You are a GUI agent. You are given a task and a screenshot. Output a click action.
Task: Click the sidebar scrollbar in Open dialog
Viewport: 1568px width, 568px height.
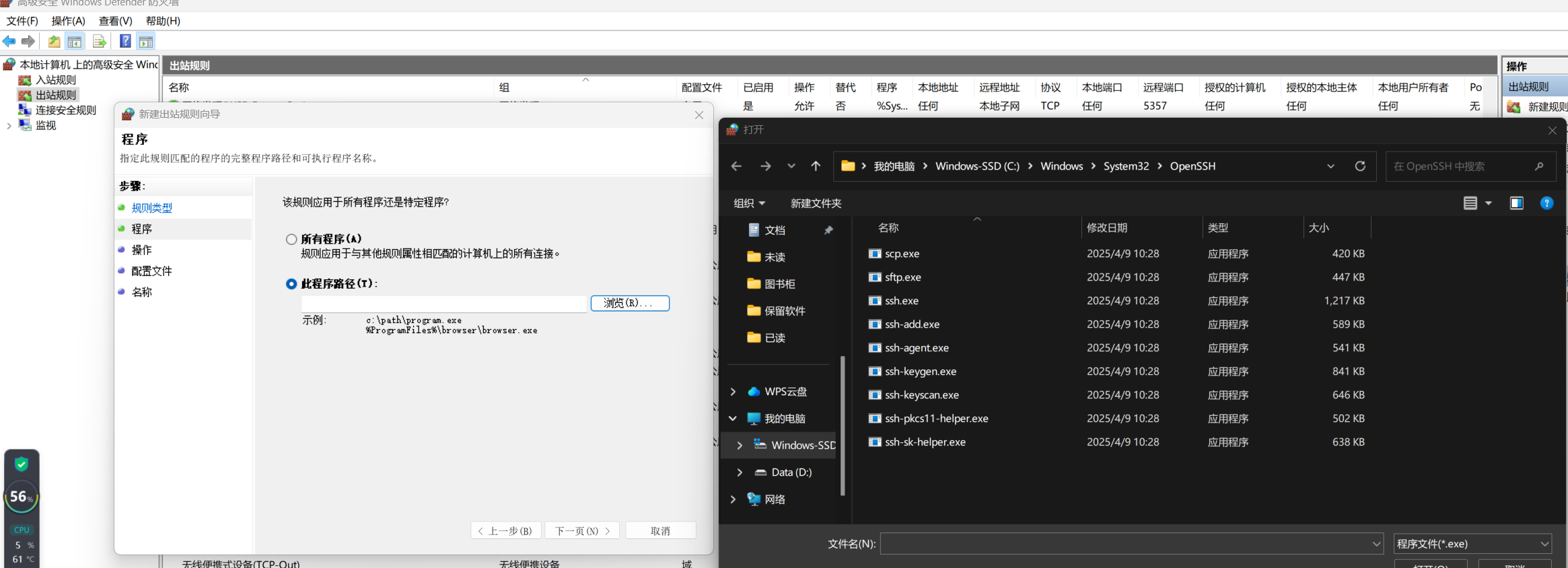[x=843, y=426]
